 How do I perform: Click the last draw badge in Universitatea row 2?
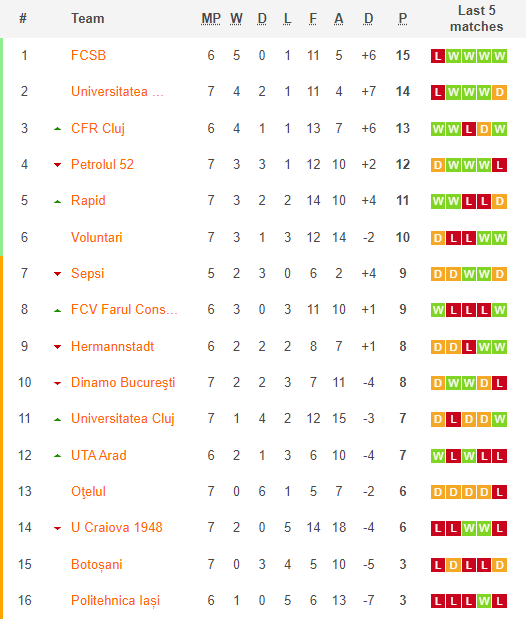(500, 92)
